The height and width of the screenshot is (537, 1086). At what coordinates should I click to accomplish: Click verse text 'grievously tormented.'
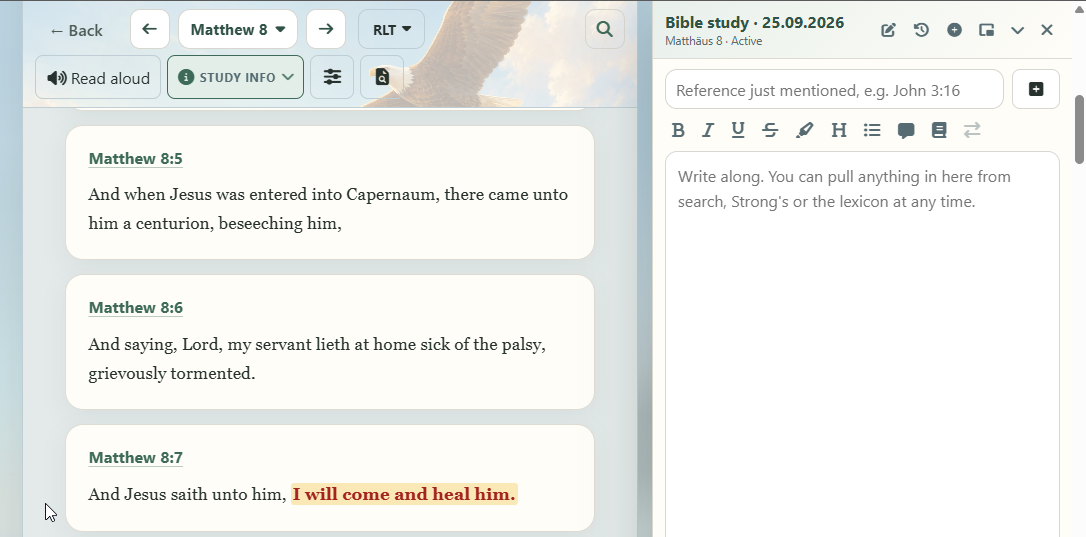(172, 373)
